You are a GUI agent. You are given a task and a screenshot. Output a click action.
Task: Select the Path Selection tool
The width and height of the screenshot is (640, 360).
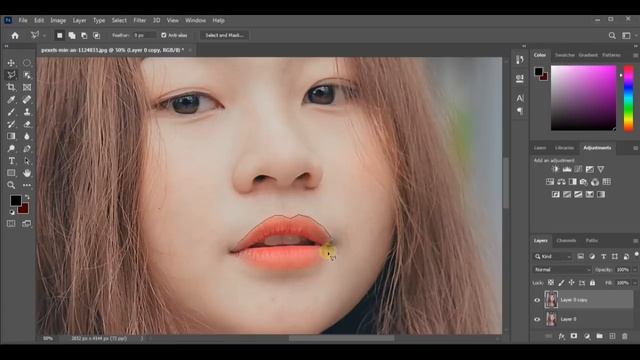tap(27, 161)
